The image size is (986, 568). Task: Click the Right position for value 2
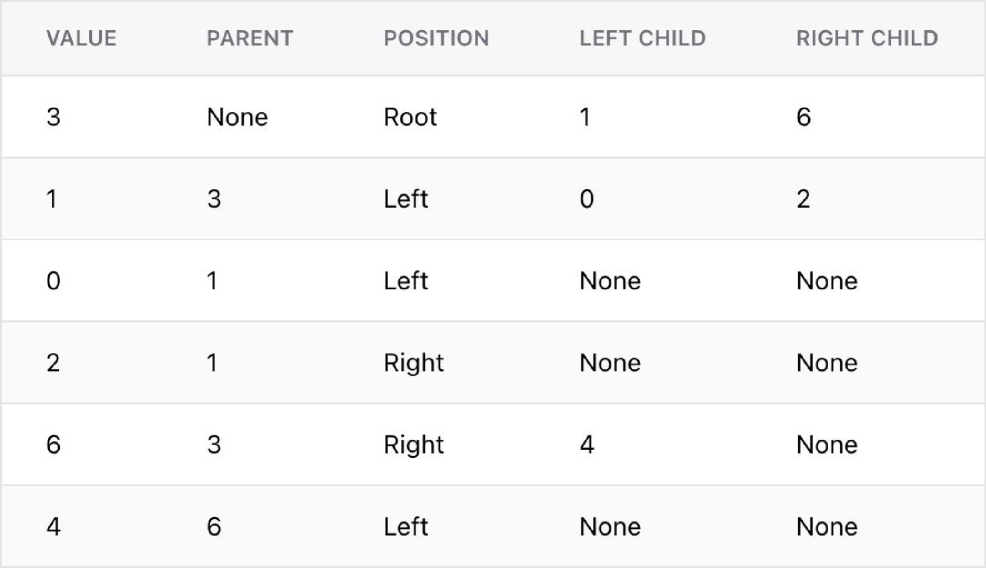point(413,363)
